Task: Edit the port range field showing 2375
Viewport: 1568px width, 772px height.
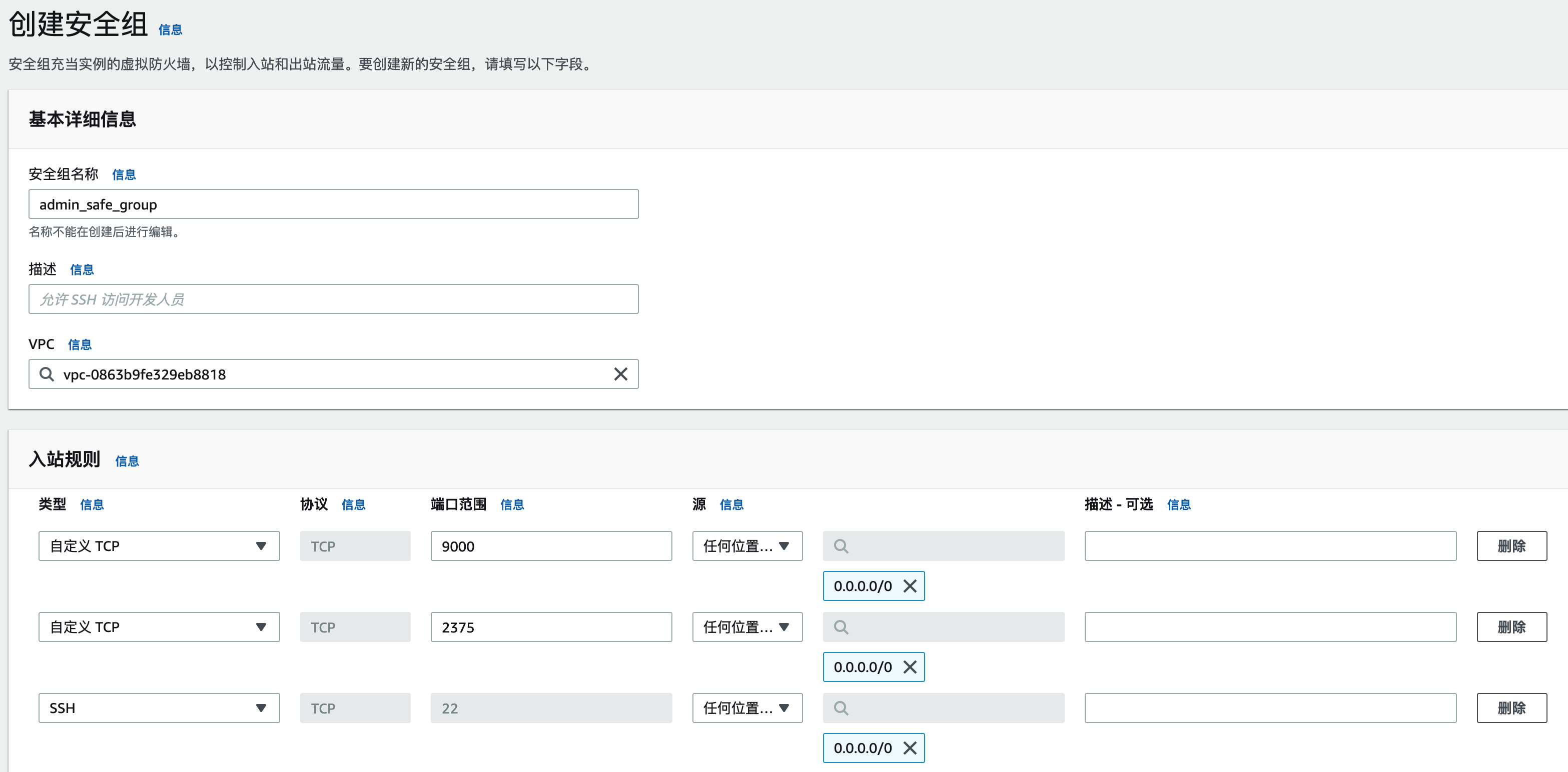Action: coord(551,626)
